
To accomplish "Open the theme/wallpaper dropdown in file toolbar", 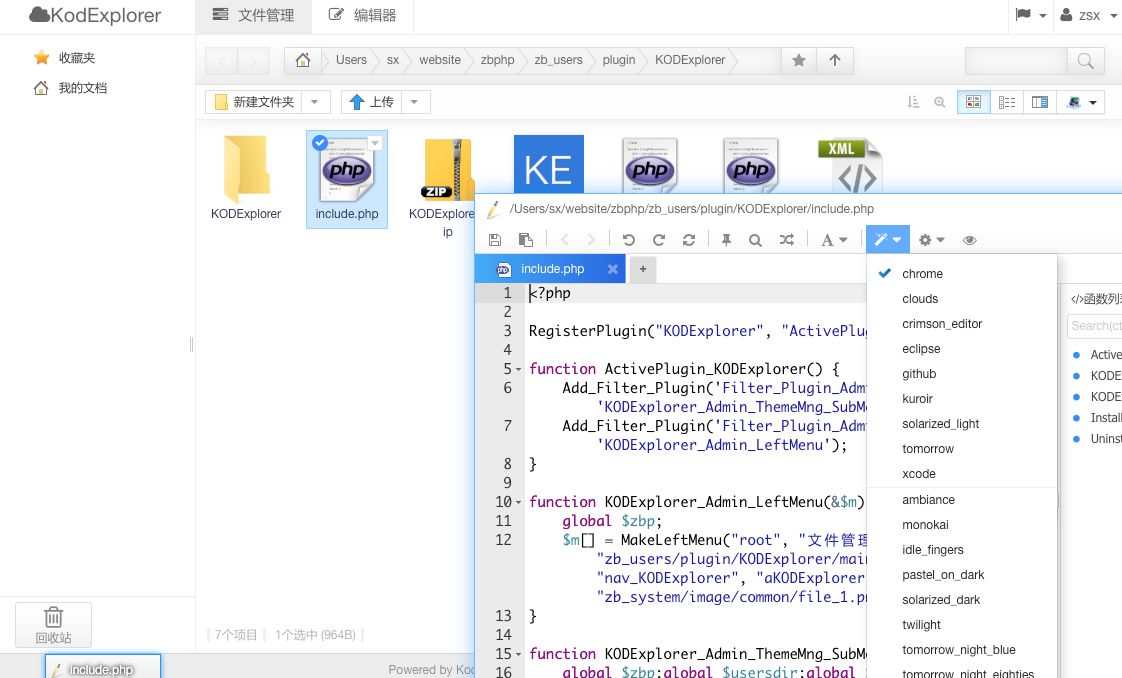I will tap(1081, 102).
